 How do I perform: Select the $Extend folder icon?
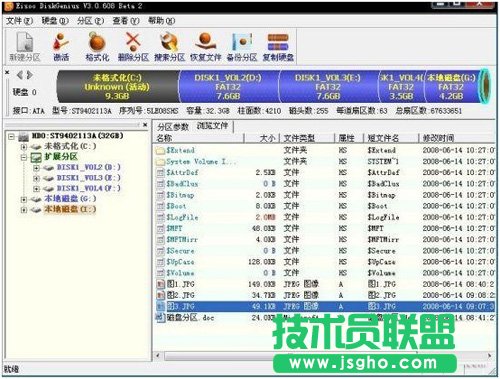pos(161,151)
